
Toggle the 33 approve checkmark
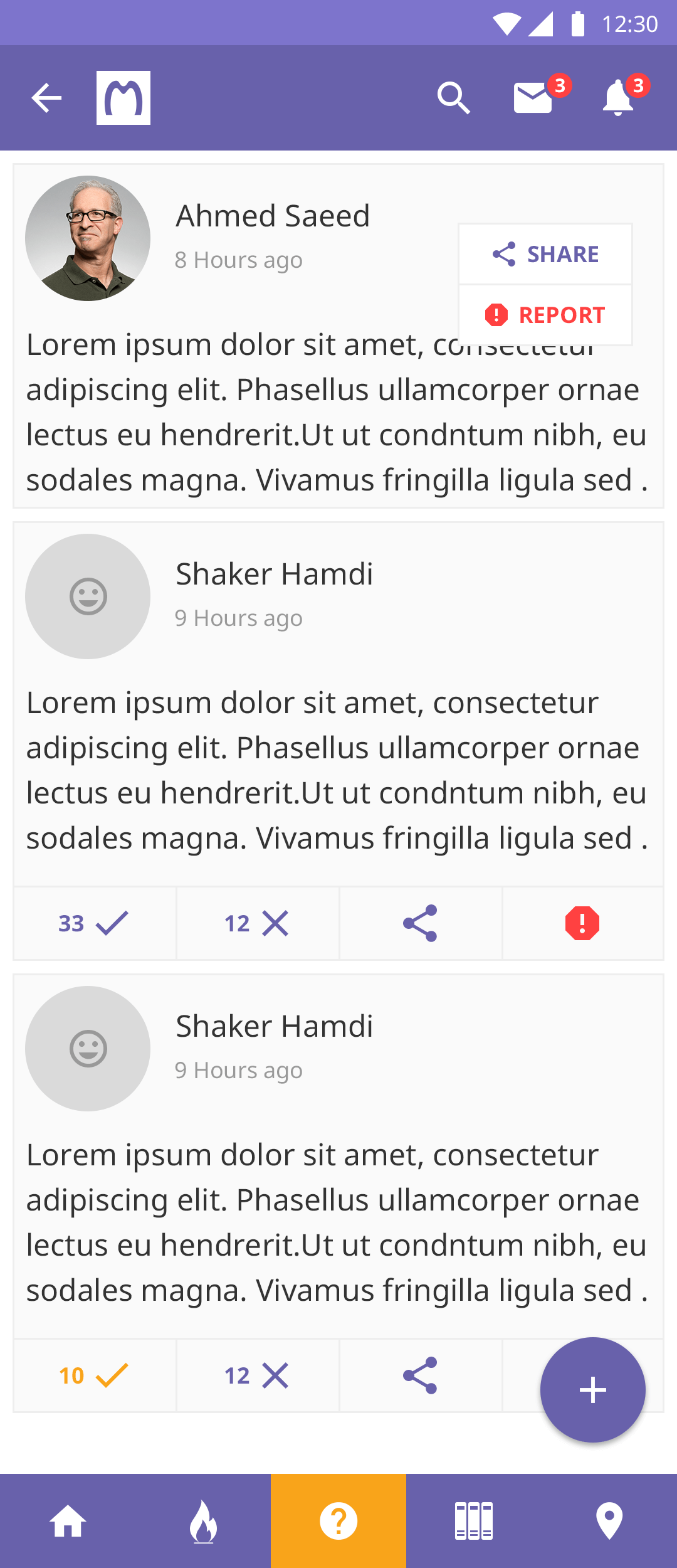point(95,923)
